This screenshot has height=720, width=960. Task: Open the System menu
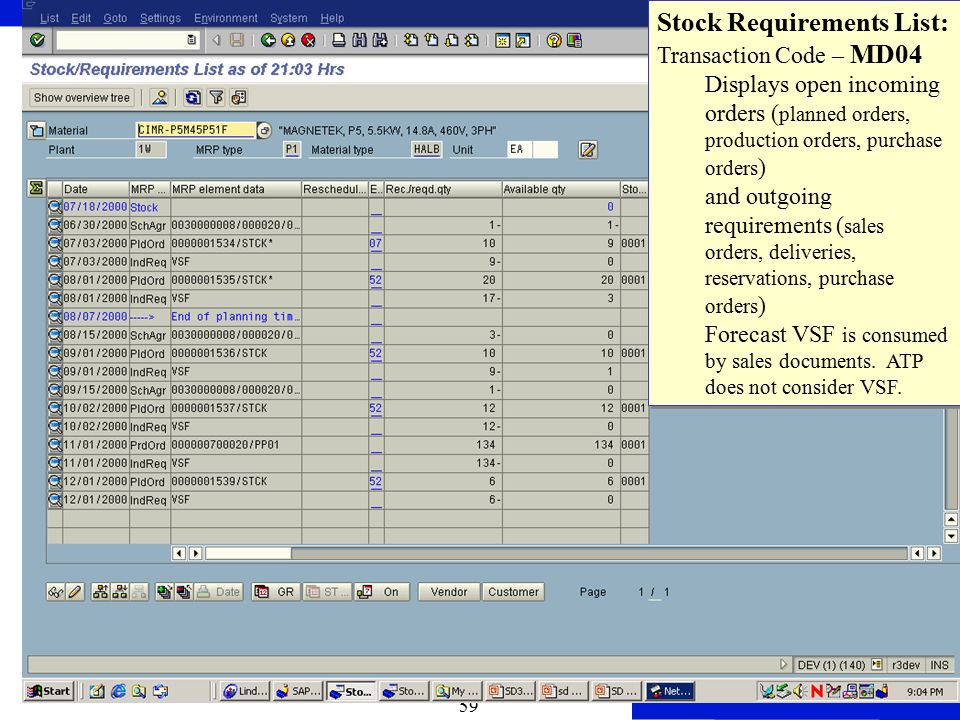pos(289,18)
